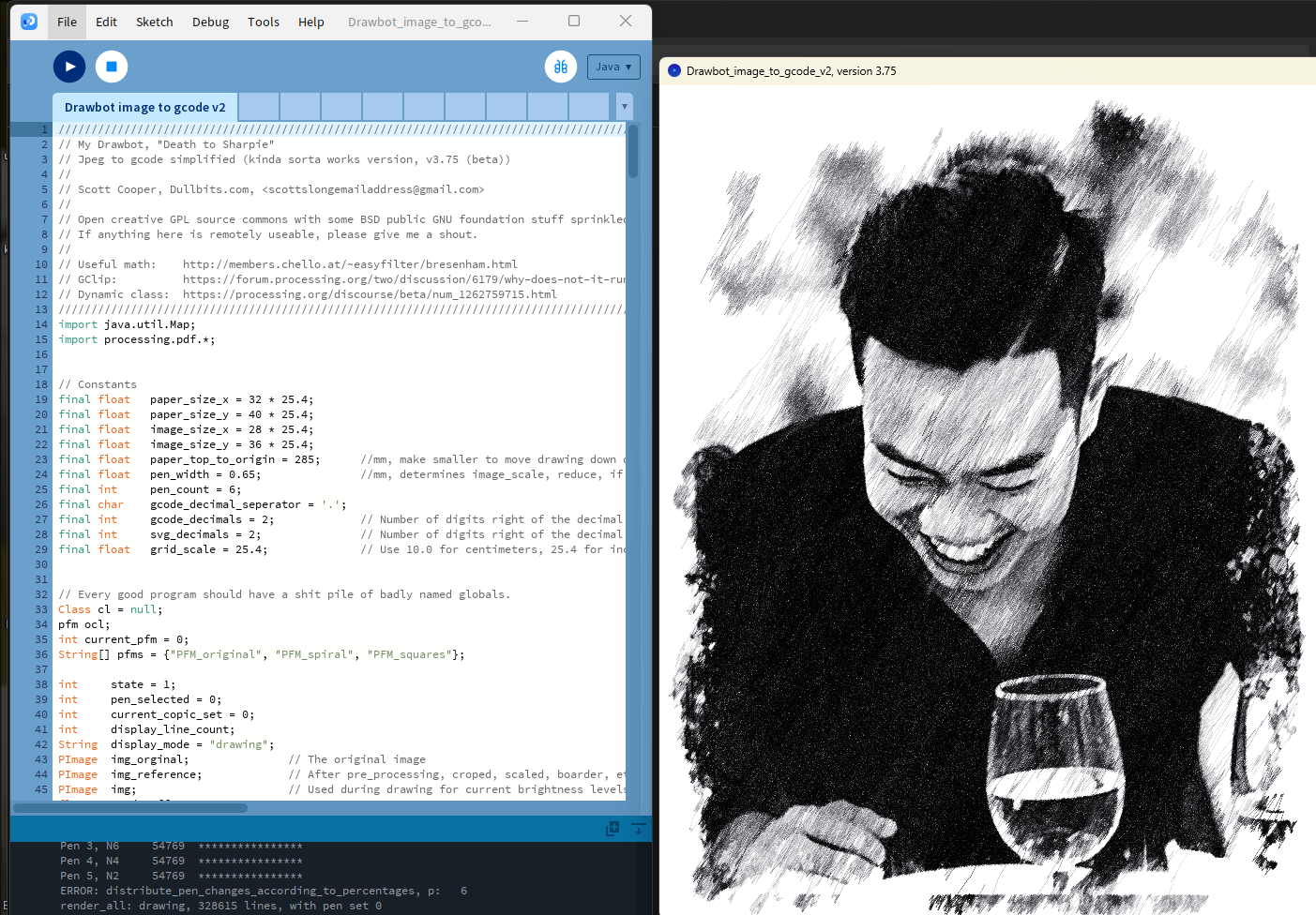The width and height of the screenshot is (1316, 915).
Task: Click the sketch output window icon
Action: pyautogui.click(x=673, y=71)
